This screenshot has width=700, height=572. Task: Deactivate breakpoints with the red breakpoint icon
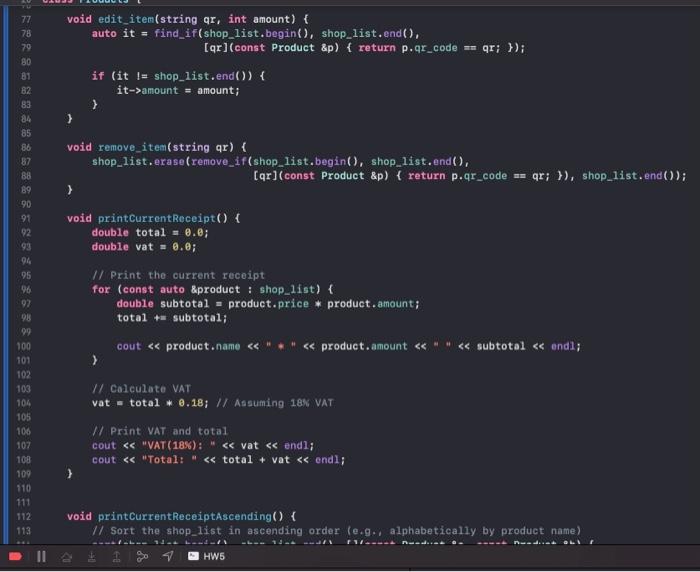pyautogui.click(x=15, y=556)
